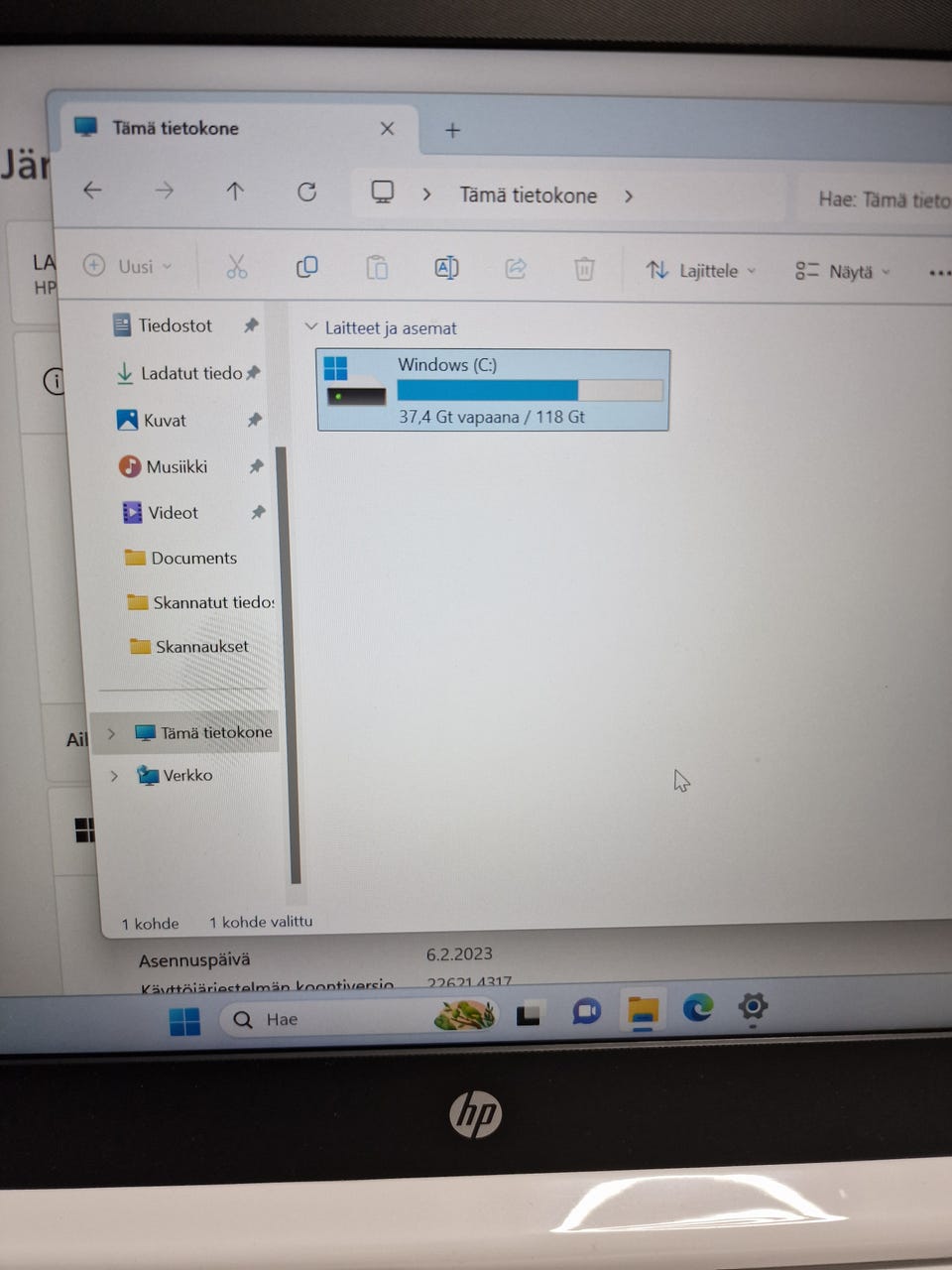Open Task View from taskbar
This screenshot has width=952, height=1270.
coord(529,1014)
